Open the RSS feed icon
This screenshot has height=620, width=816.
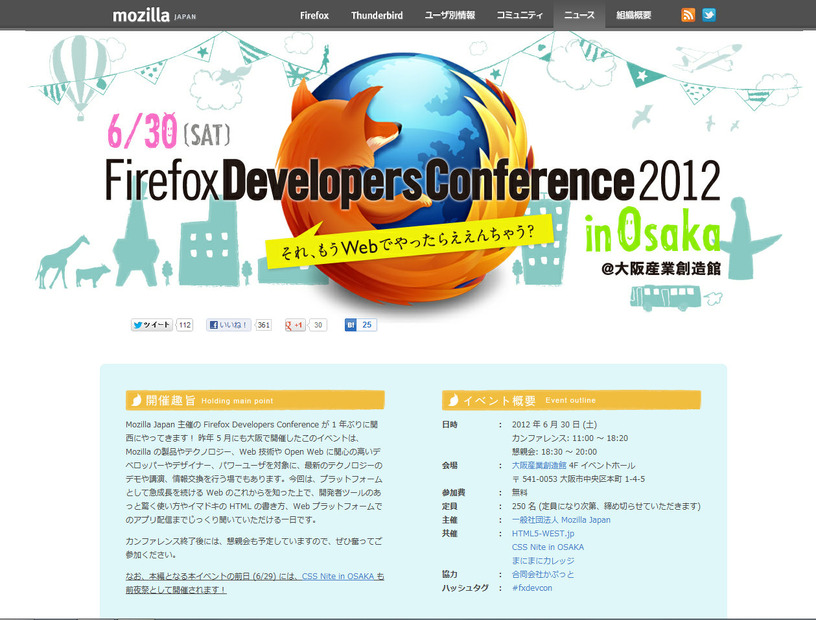pos(688,15)
